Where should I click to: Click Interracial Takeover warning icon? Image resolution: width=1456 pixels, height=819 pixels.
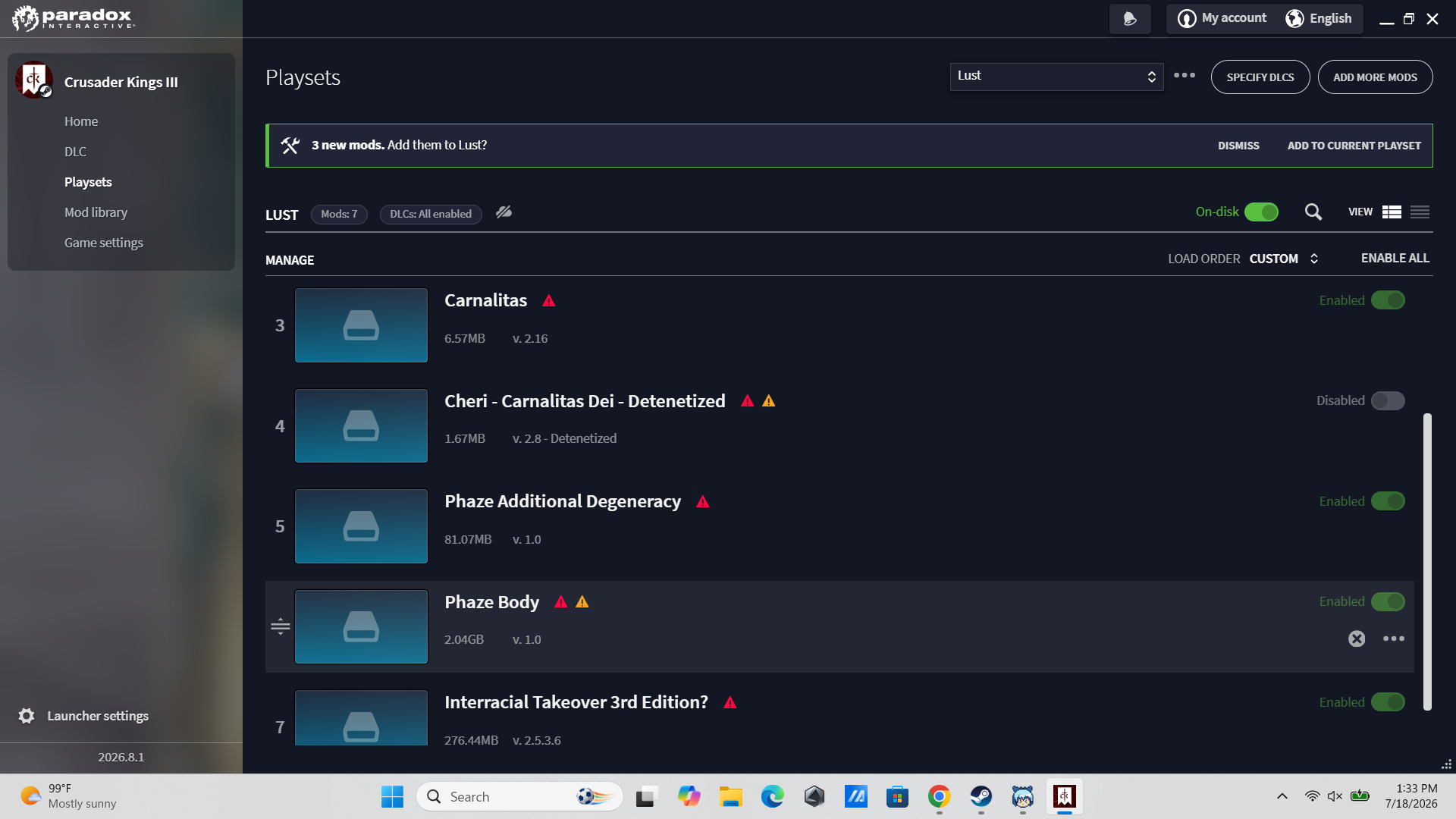tap(730, 703)
